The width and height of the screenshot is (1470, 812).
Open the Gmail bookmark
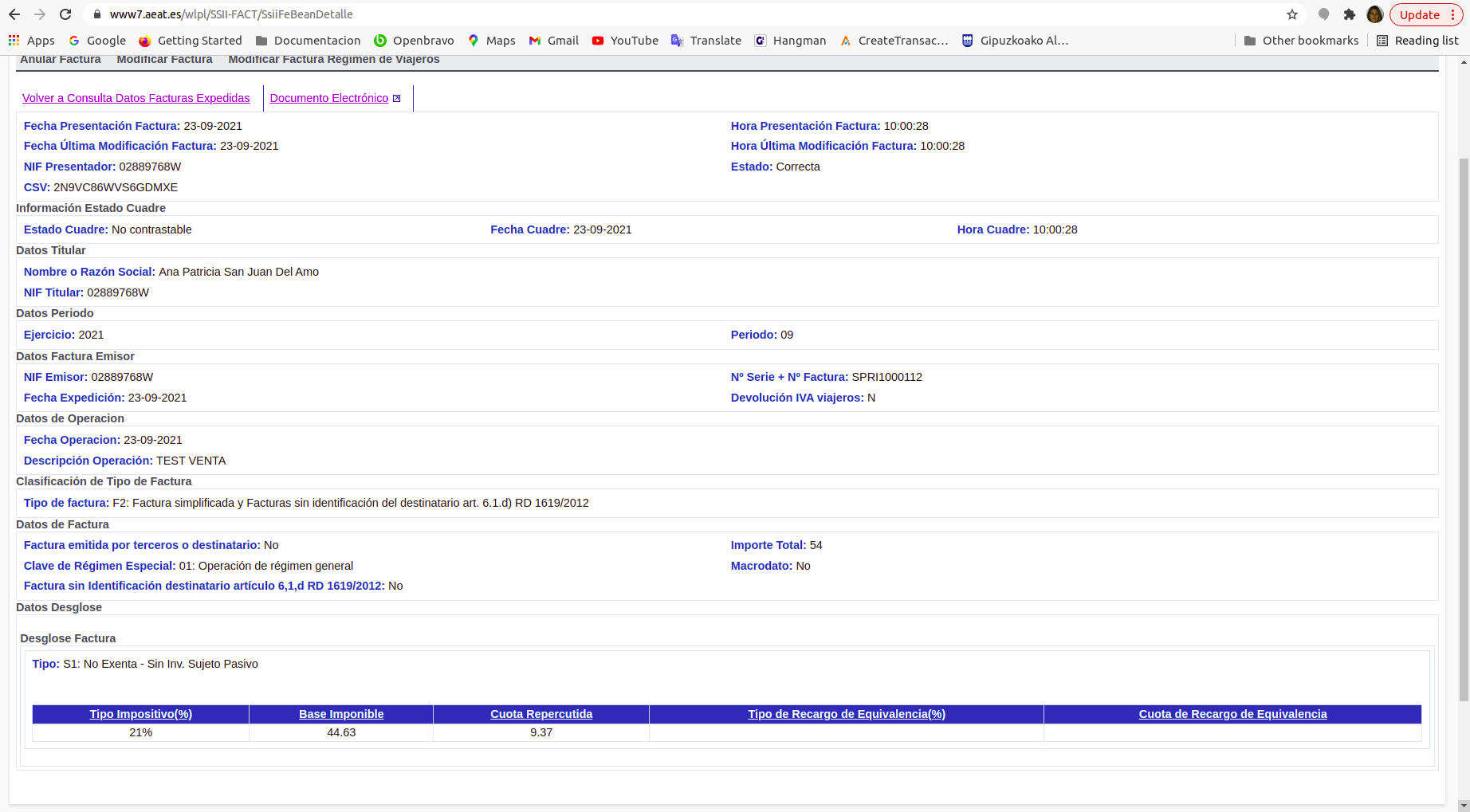coord(554,41)
